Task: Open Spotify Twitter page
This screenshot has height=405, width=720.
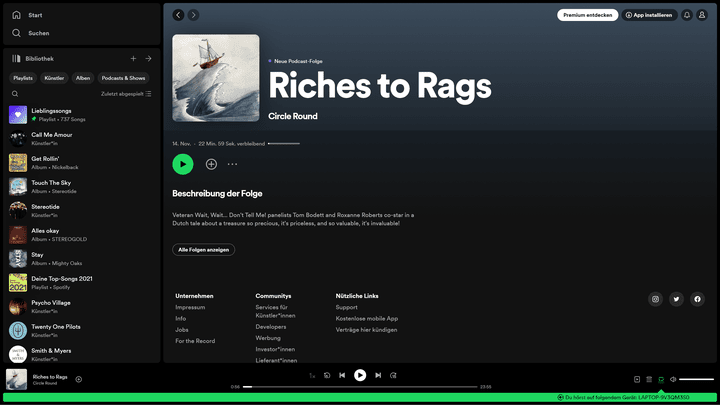Action: 676,299
